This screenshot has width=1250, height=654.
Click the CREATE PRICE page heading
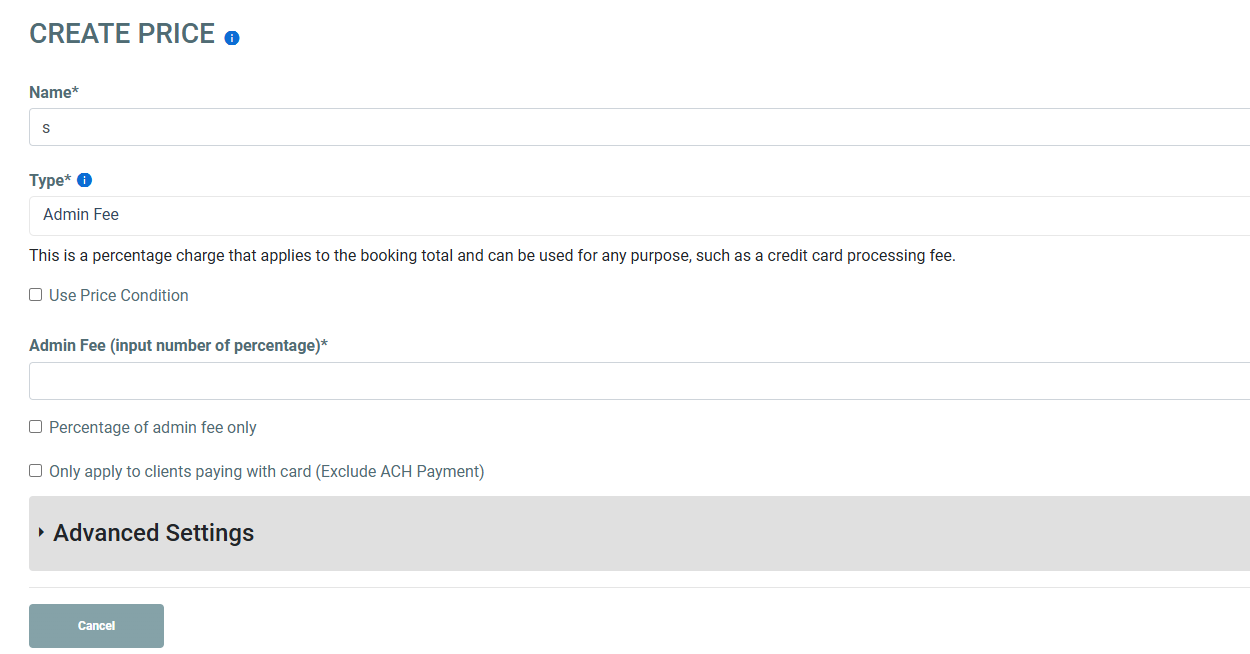[x=121, y=34]
